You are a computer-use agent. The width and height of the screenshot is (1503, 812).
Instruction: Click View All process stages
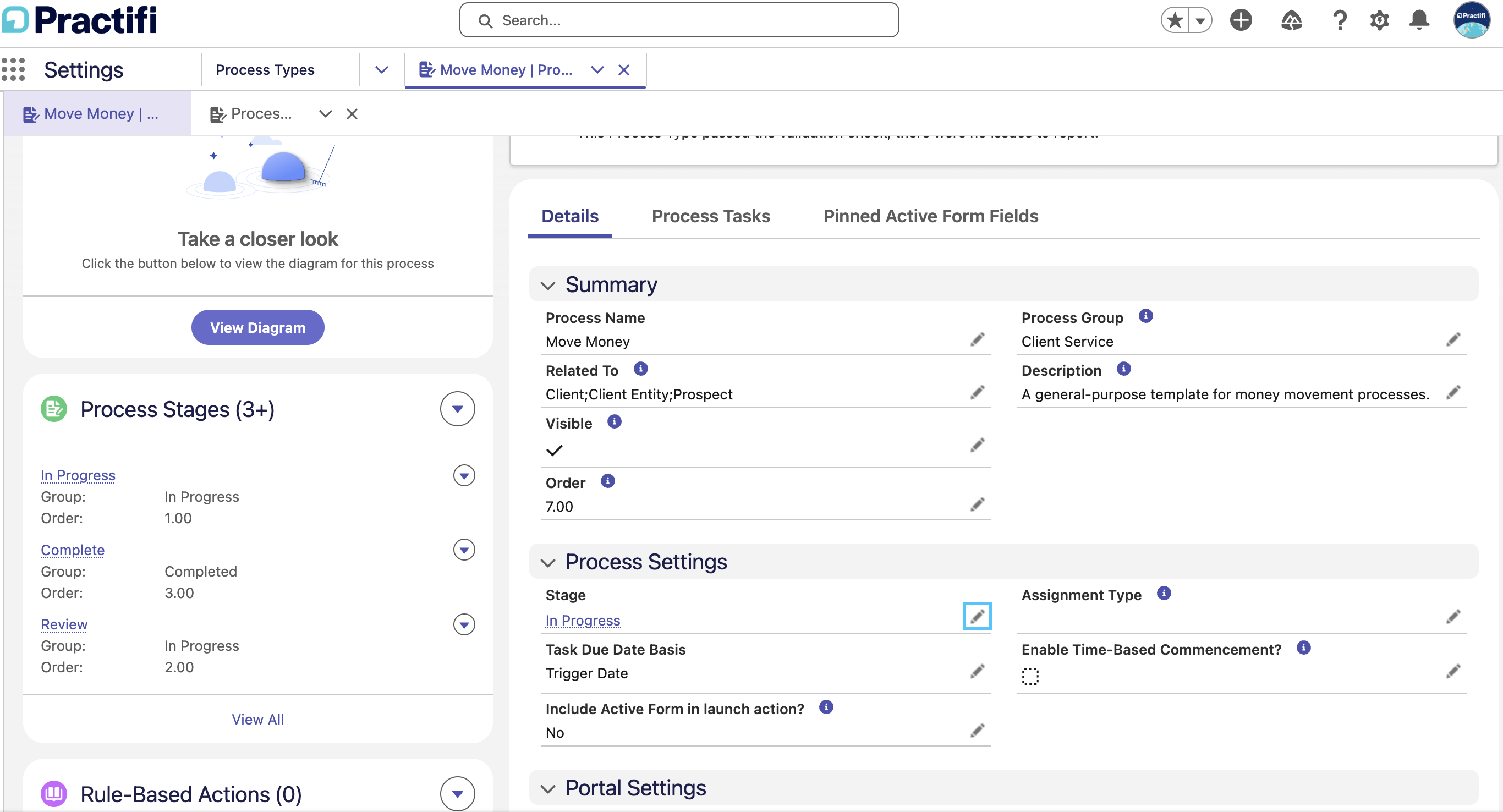tap(258, 719)
